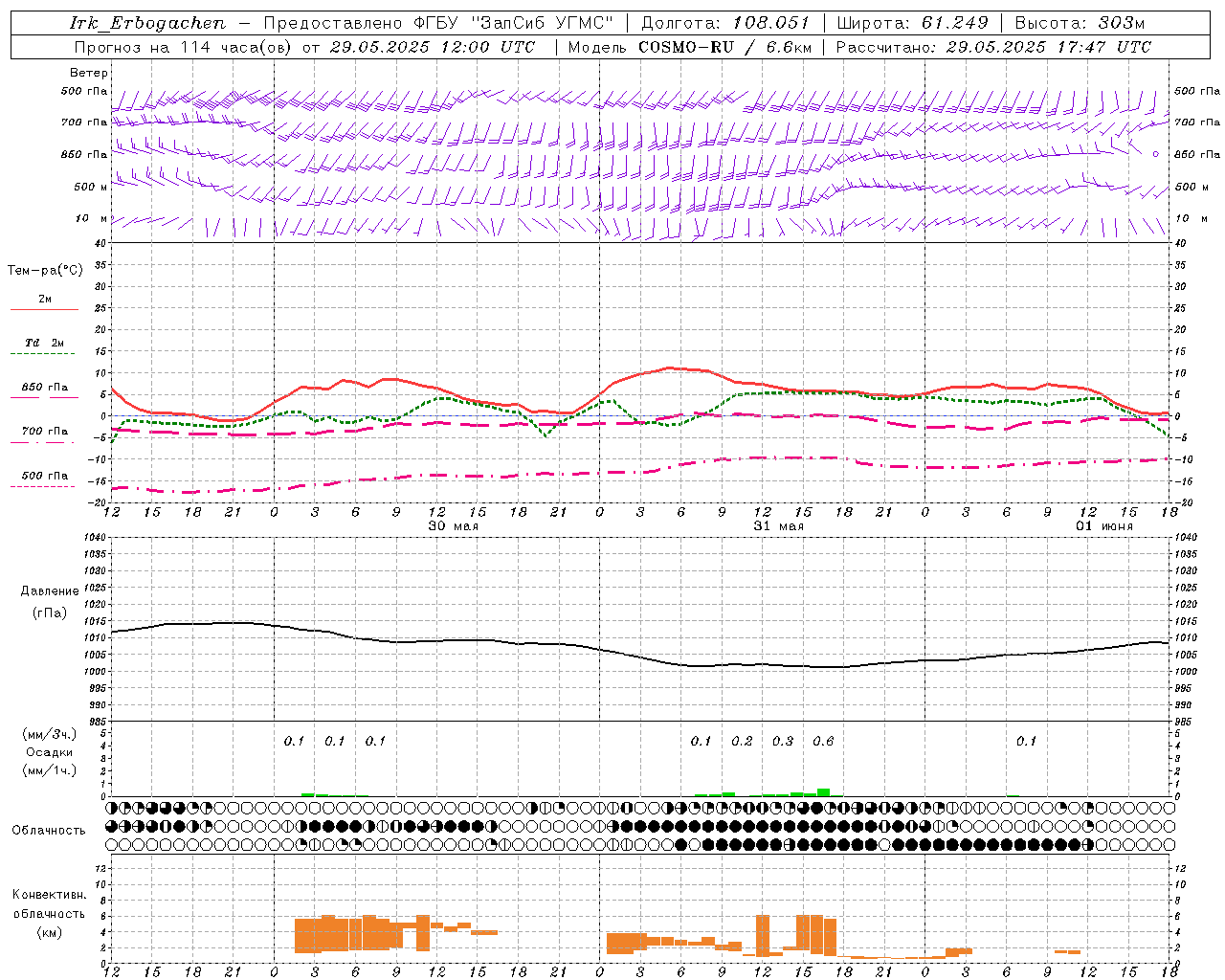The width and height of the screenshot is (1225, 980).
Task: Click the ФГБУ "ЗапСиб УГМС" provider text
Action: [515, 23]
